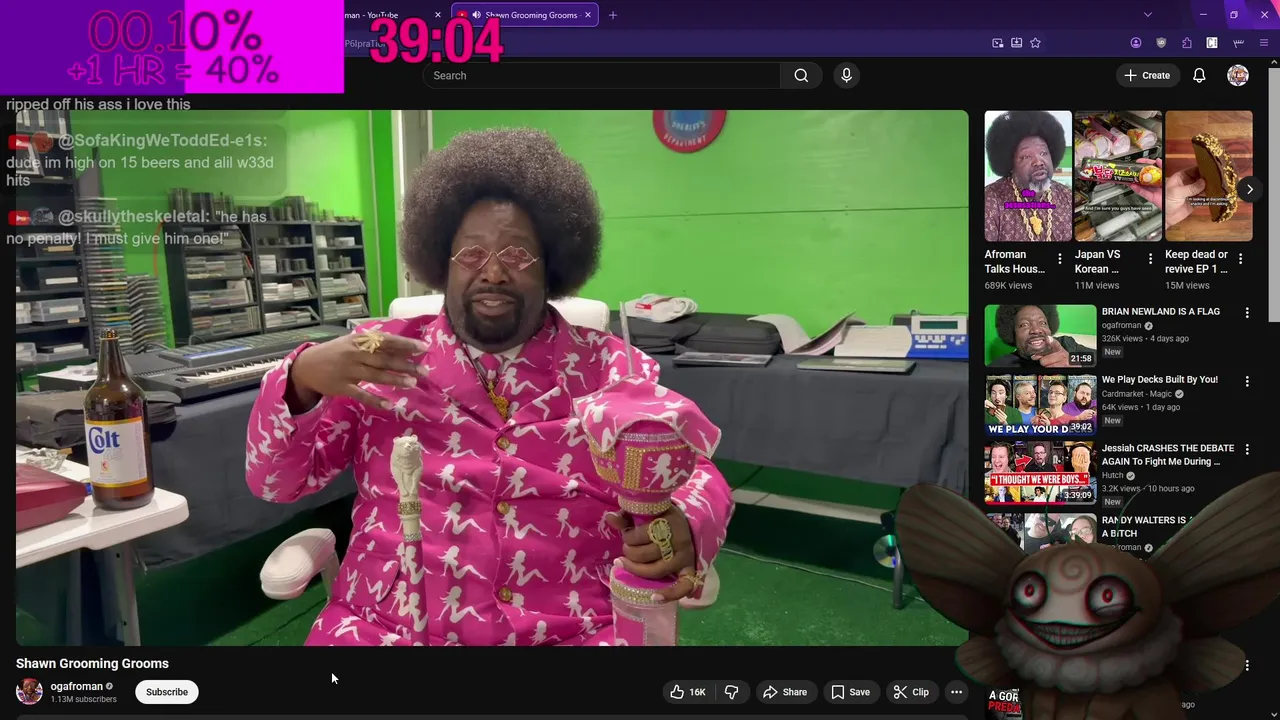Expand the list all tabs chevron

tap(1148, 15)
